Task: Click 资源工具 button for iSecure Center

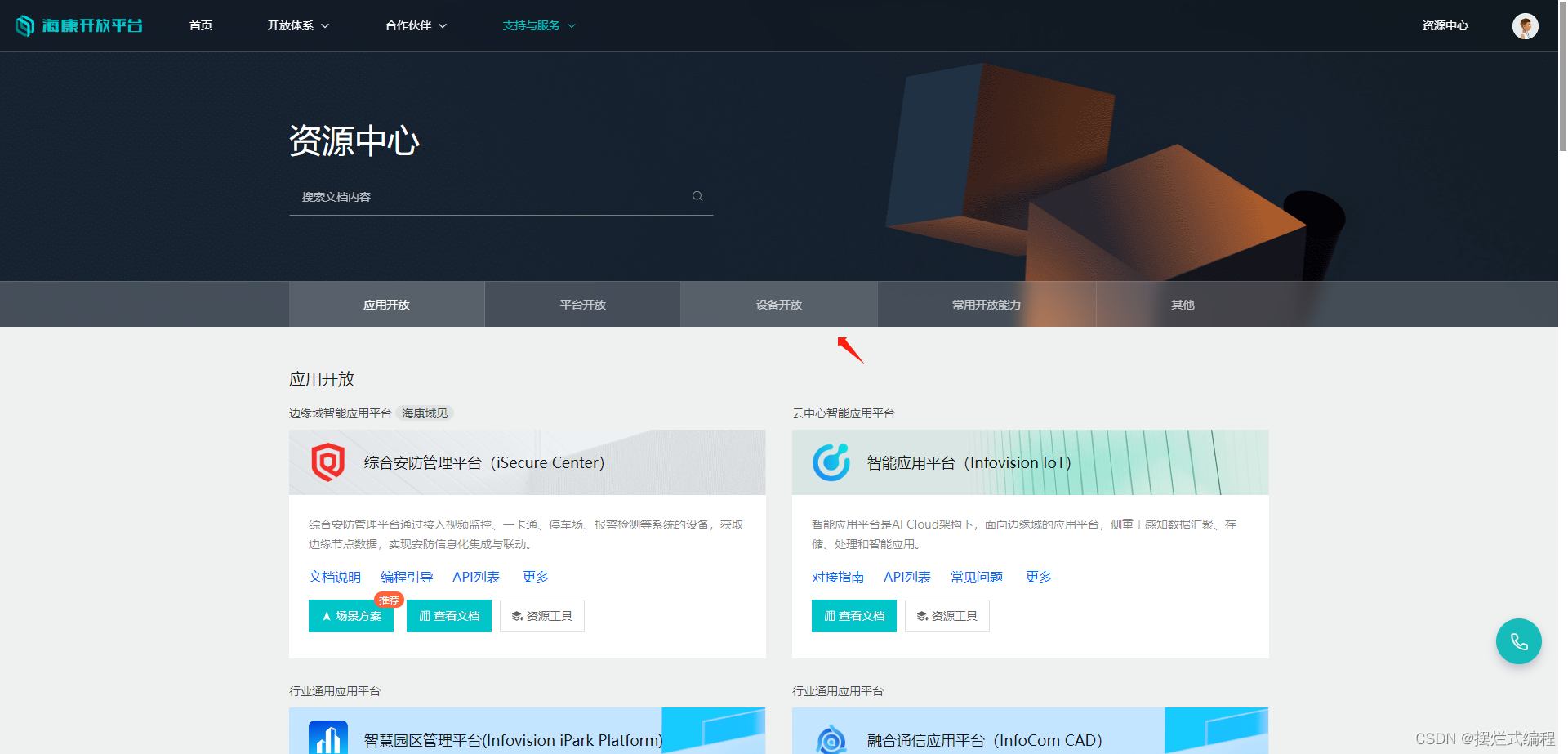Action: coord(542,616)
